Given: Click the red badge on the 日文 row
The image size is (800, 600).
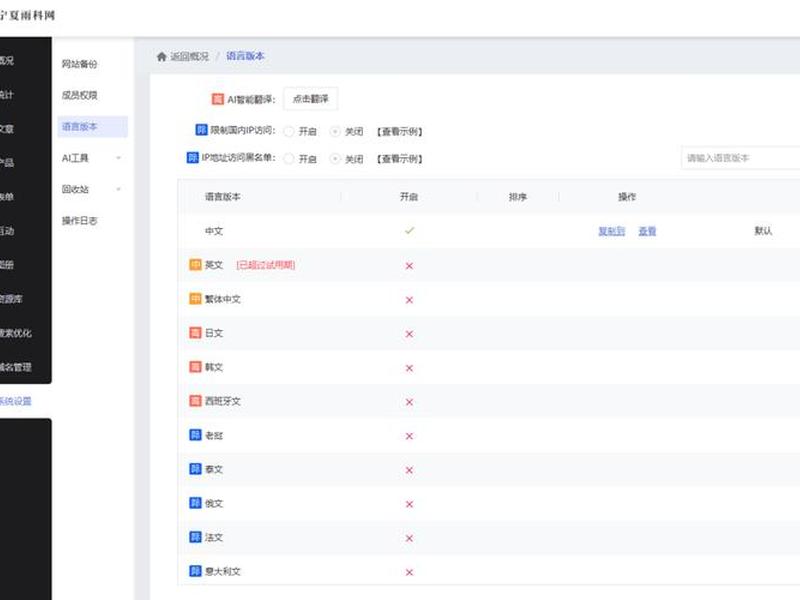Looking at the screenshot, I should pyautogui.click(x=195, y=333).
